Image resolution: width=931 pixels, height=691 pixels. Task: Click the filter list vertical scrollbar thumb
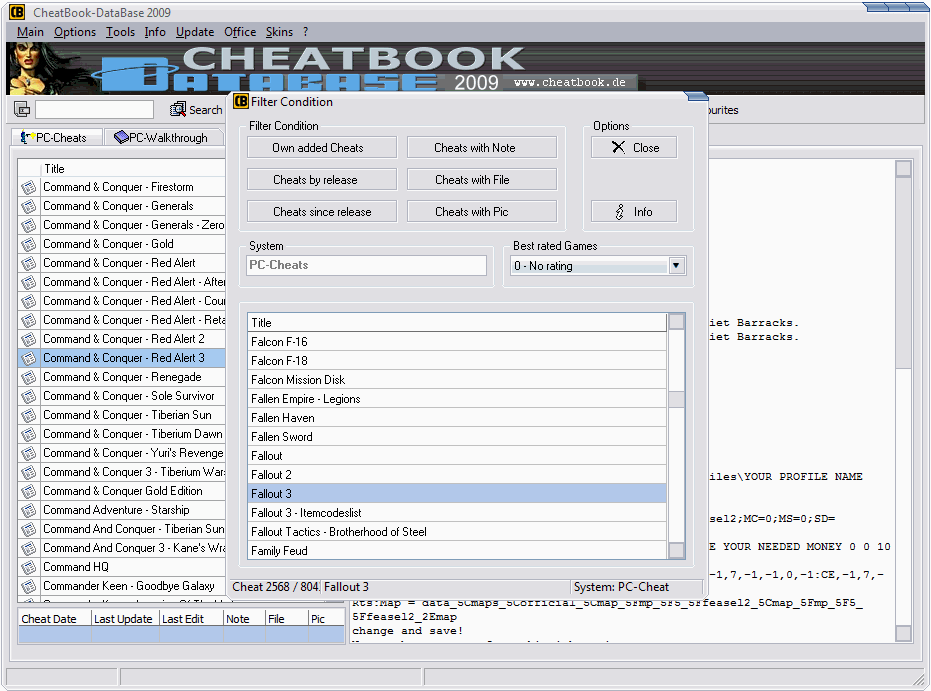(x=676, y=399)
